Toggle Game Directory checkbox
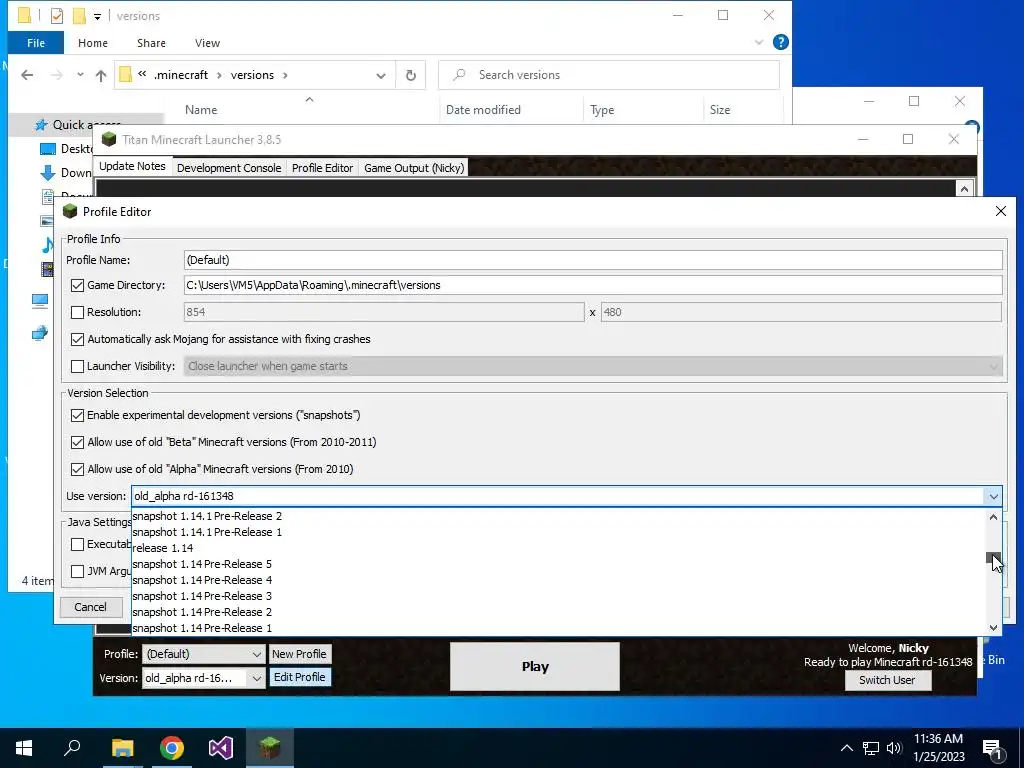Screen dimensions: 1024x768 [77, 285]
